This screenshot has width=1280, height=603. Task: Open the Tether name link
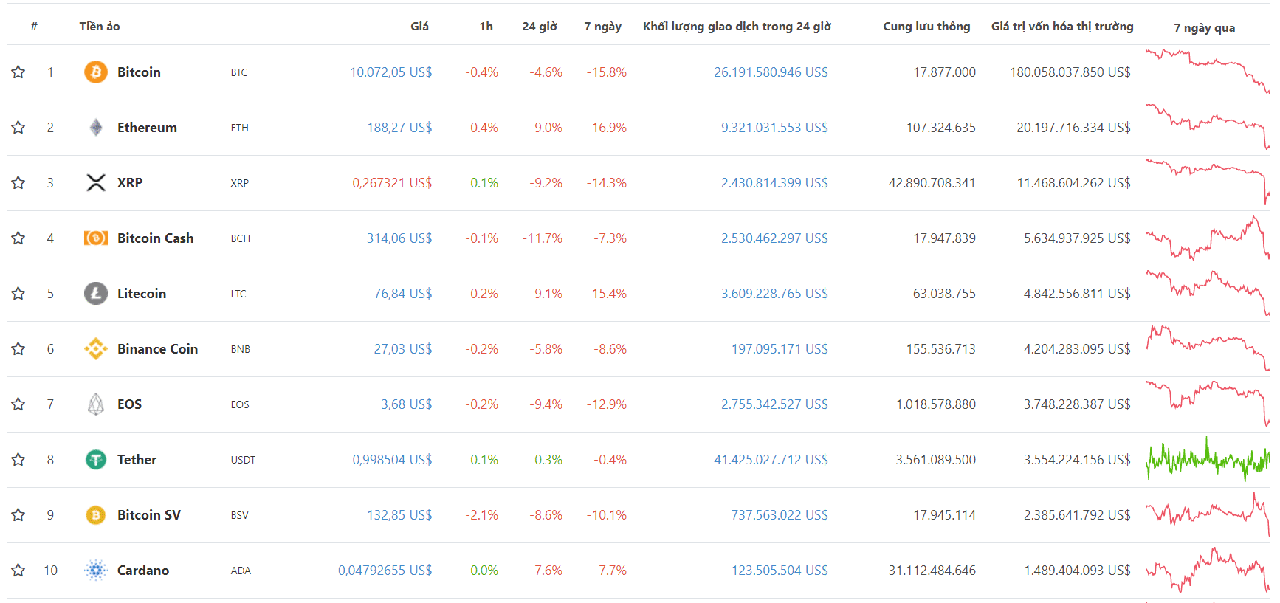[137, 460]
